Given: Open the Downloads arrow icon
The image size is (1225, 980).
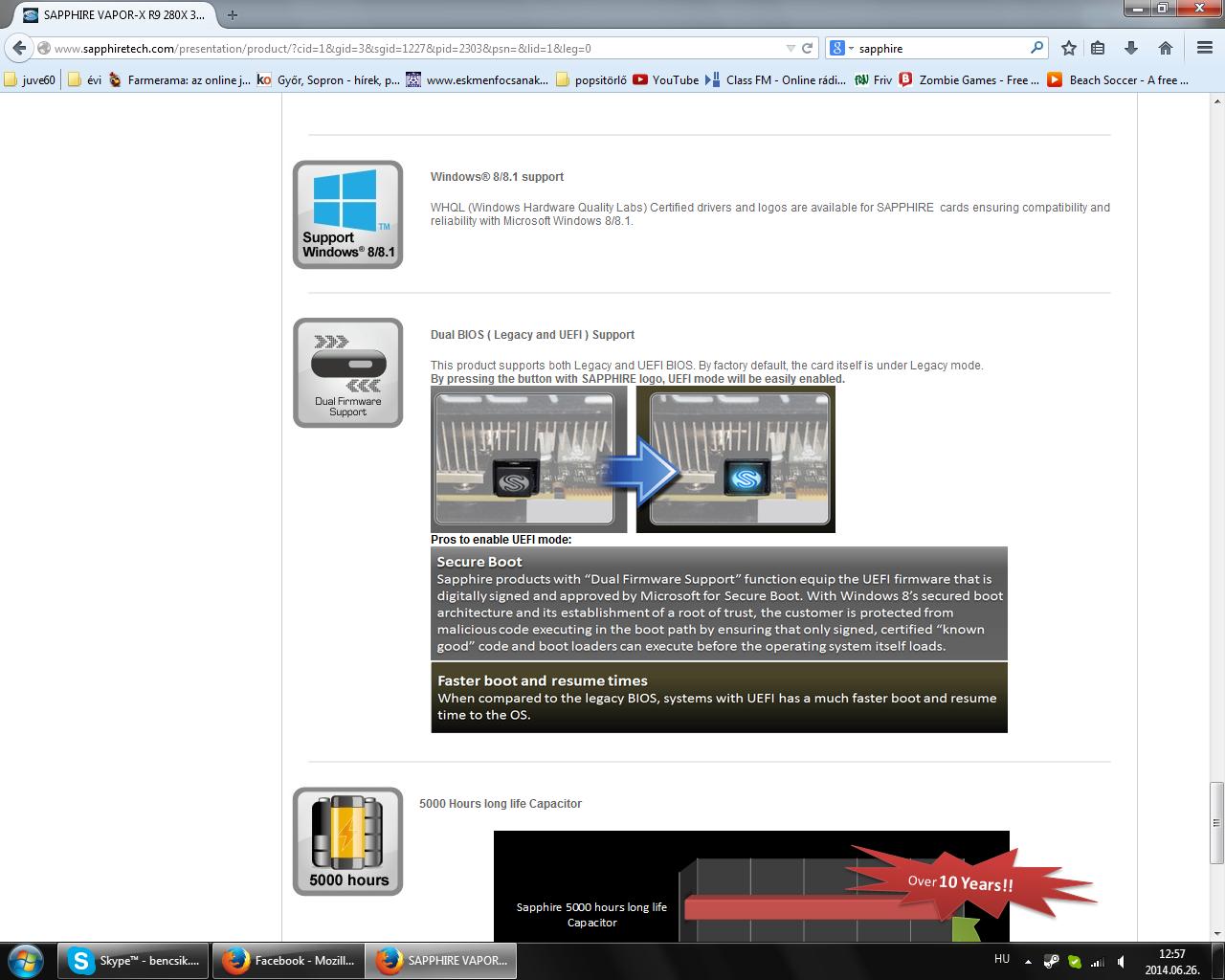Looking at the screenshot, I should 1130,48.
